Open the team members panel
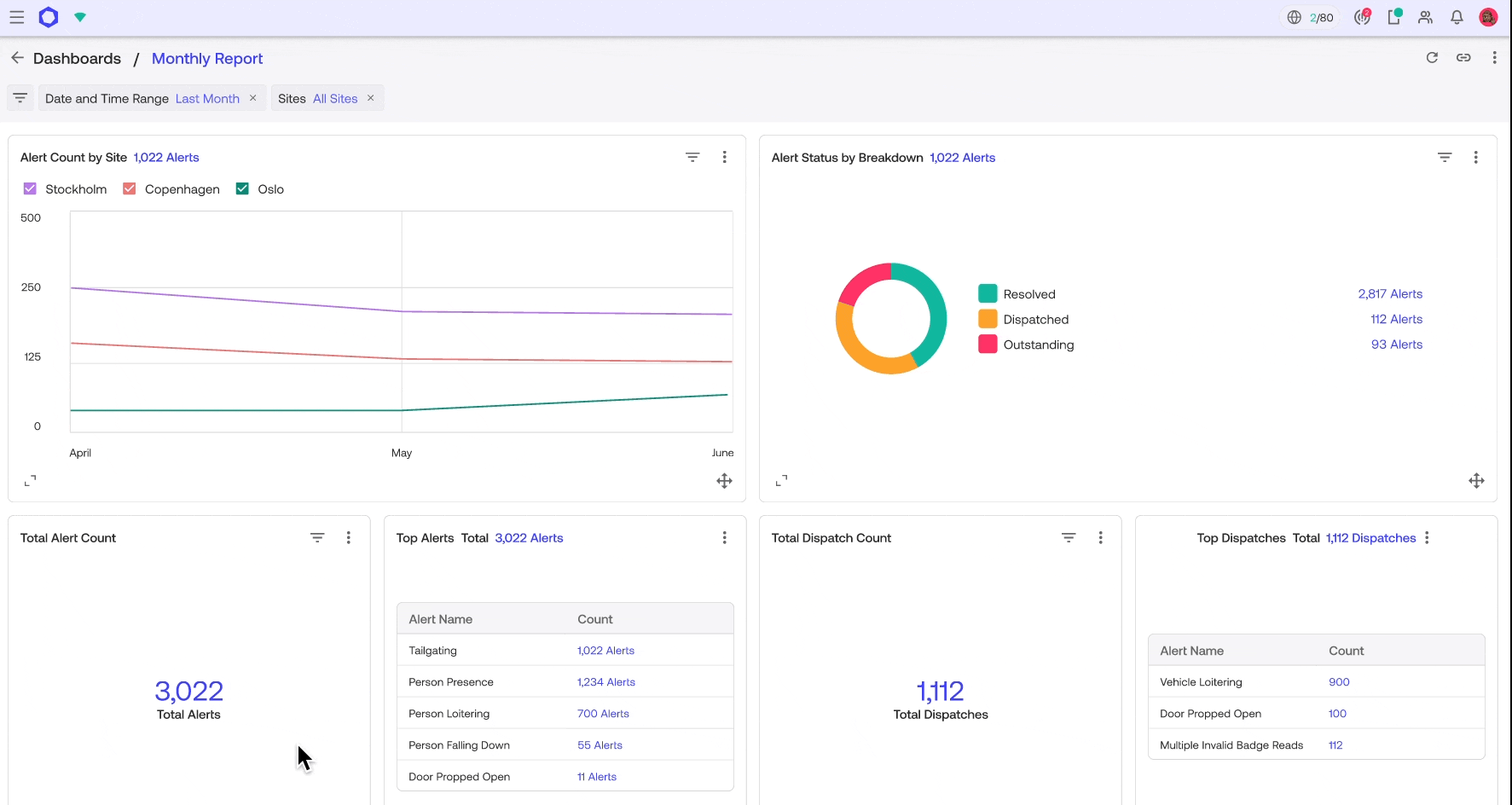1512x805 pixels. click(1425, 17)
